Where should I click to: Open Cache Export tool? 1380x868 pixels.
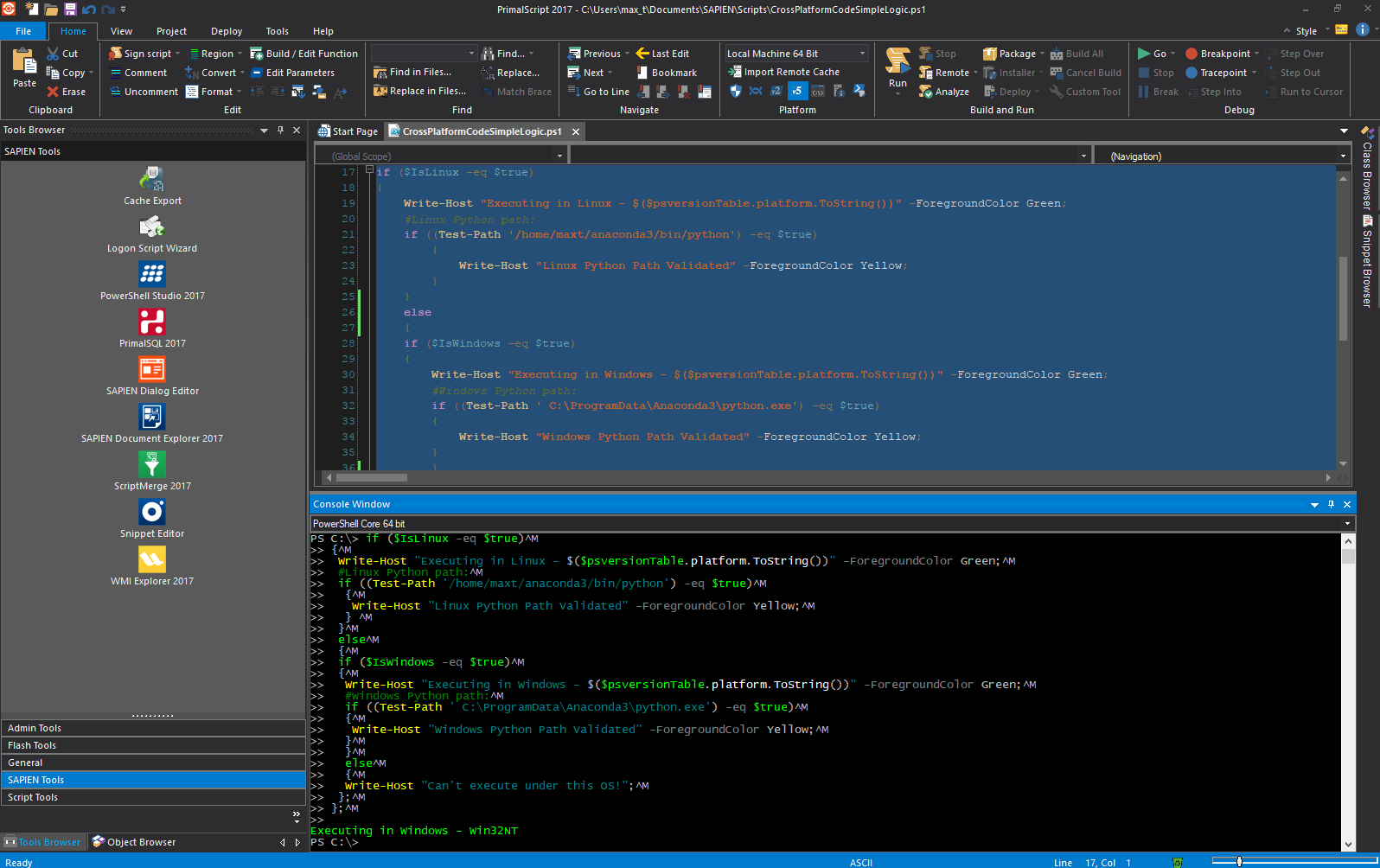(152, 186)
